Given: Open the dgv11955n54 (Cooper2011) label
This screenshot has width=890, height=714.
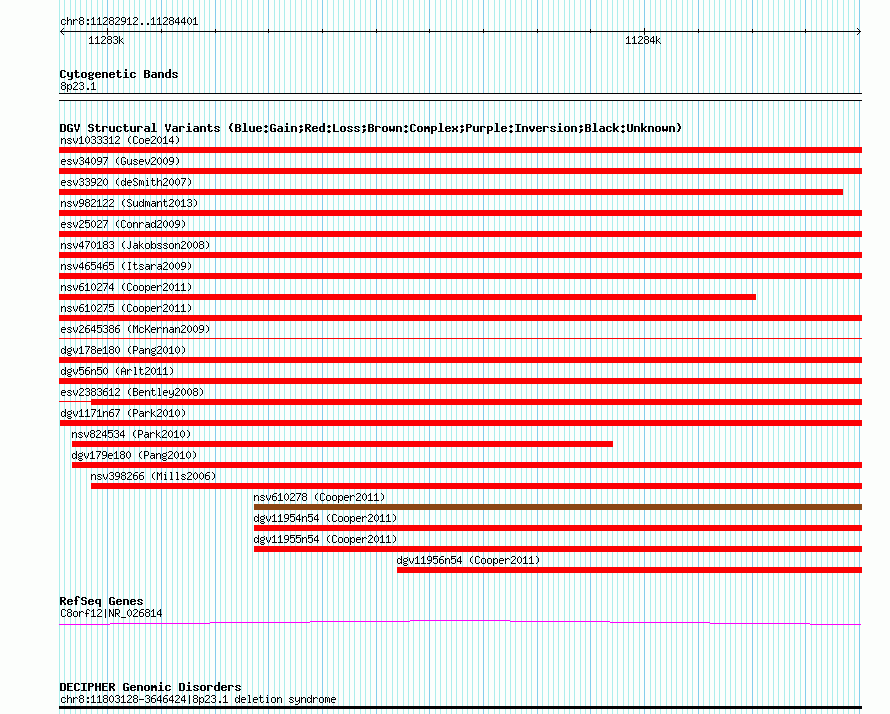Looking at the screenshot, I should click(x=325, y=539).
